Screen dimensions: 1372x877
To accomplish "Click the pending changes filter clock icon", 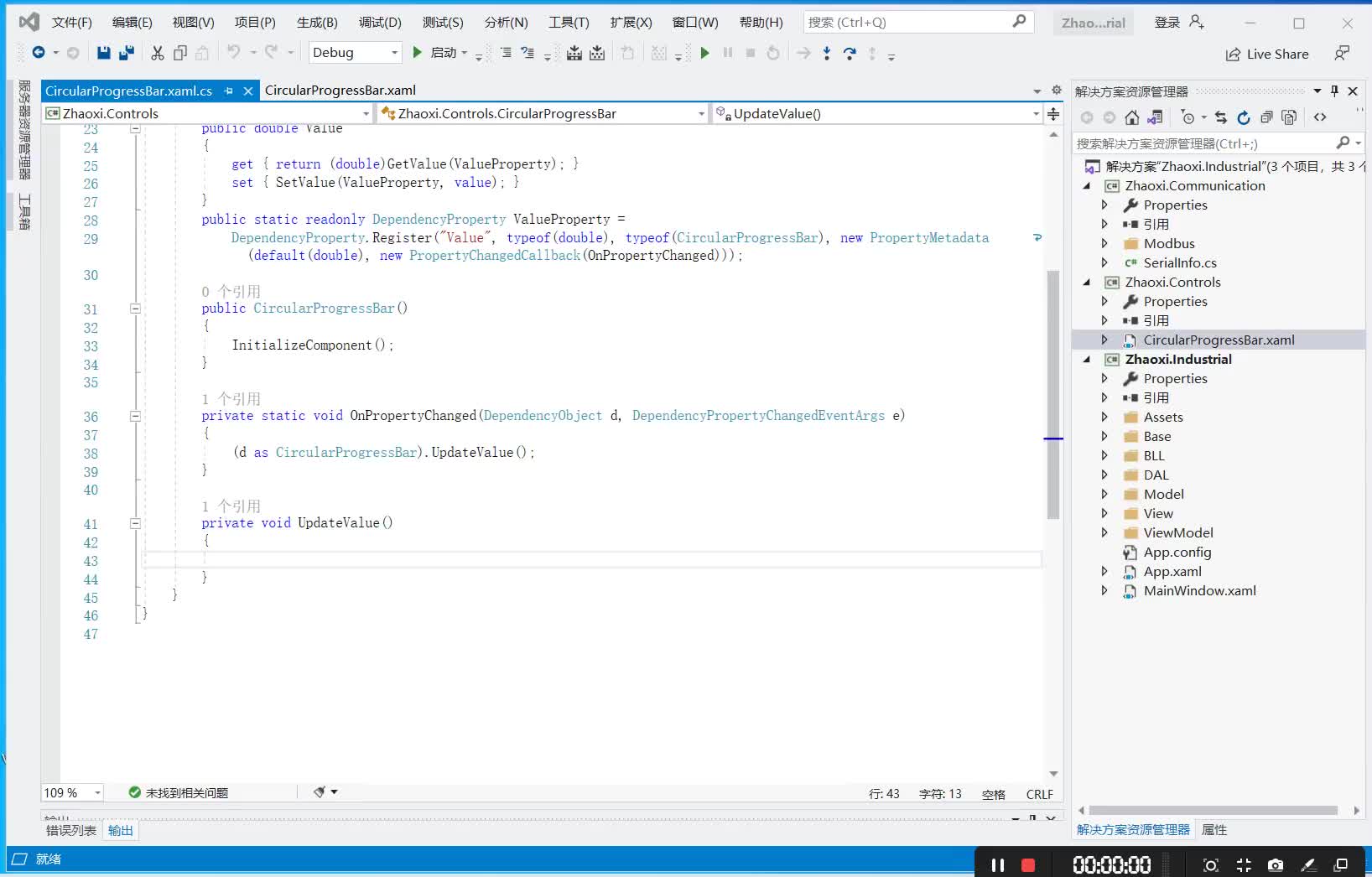I will [1188, 117].
